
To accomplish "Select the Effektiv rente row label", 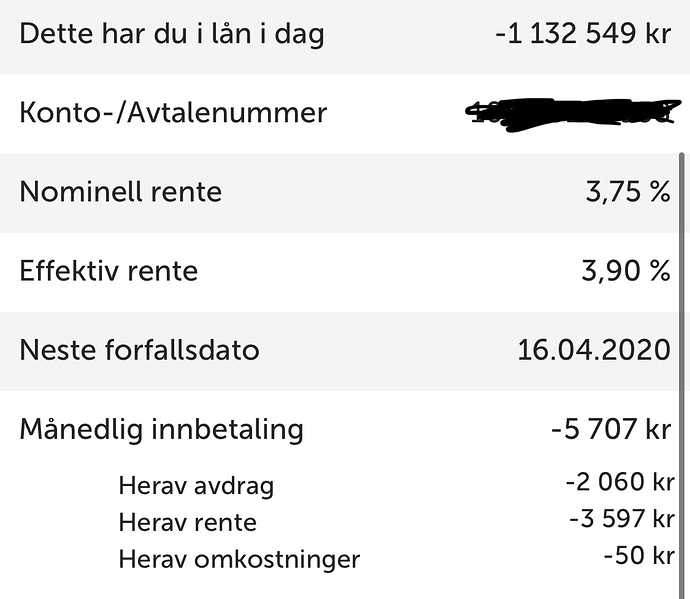I will pos(109,271).
